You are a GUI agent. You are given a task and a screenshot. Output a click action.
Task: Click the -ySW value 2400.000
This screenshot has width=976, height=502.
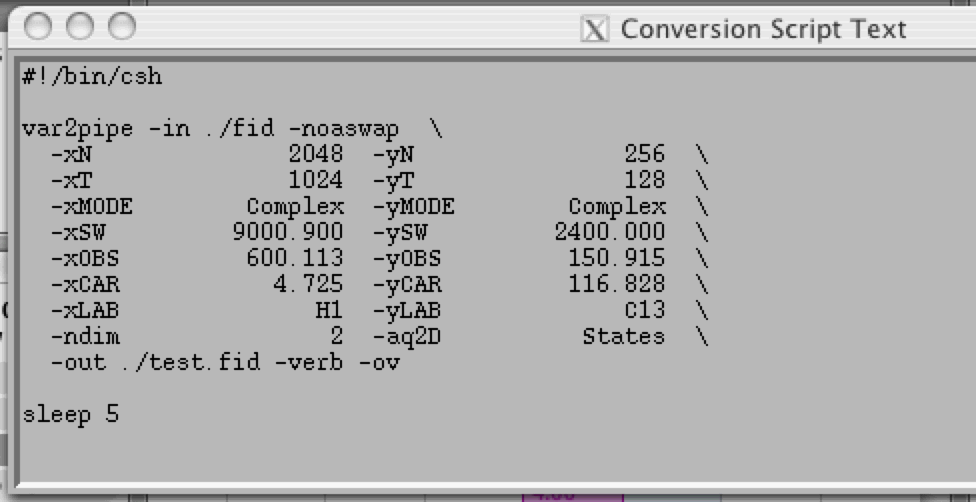click(610, 233)
